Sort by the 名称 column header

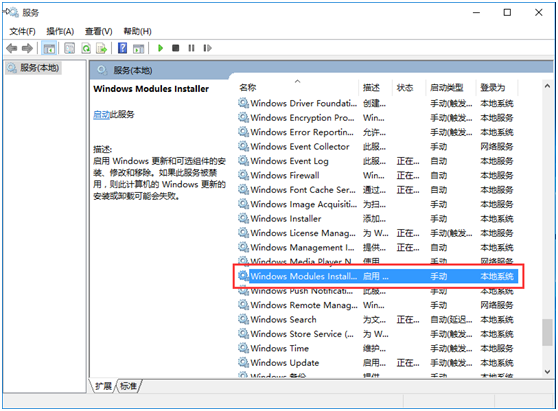click(248, 88)
